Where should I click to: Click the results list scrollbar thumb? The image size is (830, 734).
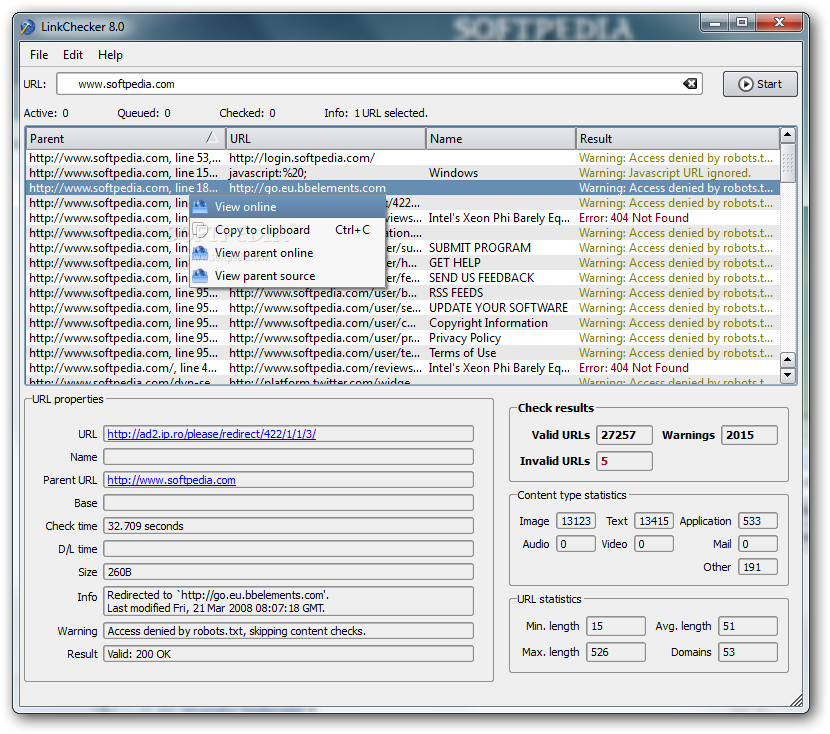788,164
